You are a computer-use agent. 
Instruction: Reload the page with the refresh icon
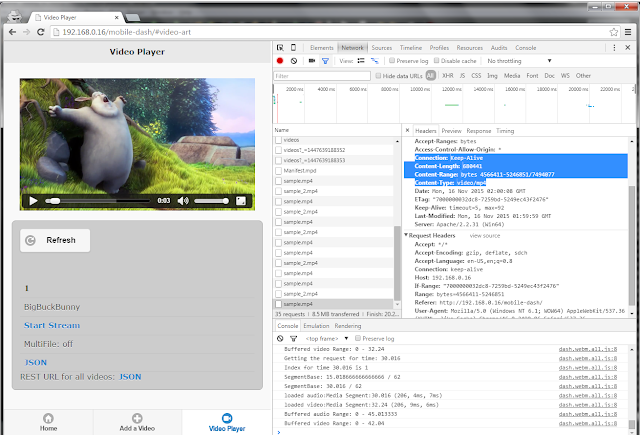click(x=40, y=32)
